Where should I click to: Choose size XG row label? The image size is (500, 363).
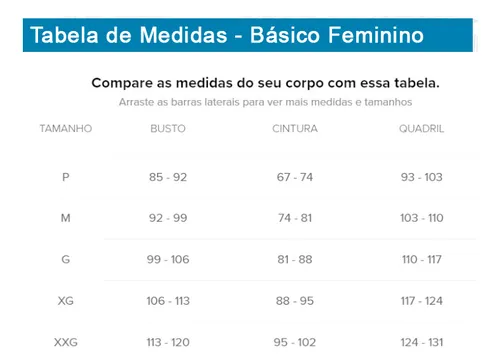(x=66, y=301)
